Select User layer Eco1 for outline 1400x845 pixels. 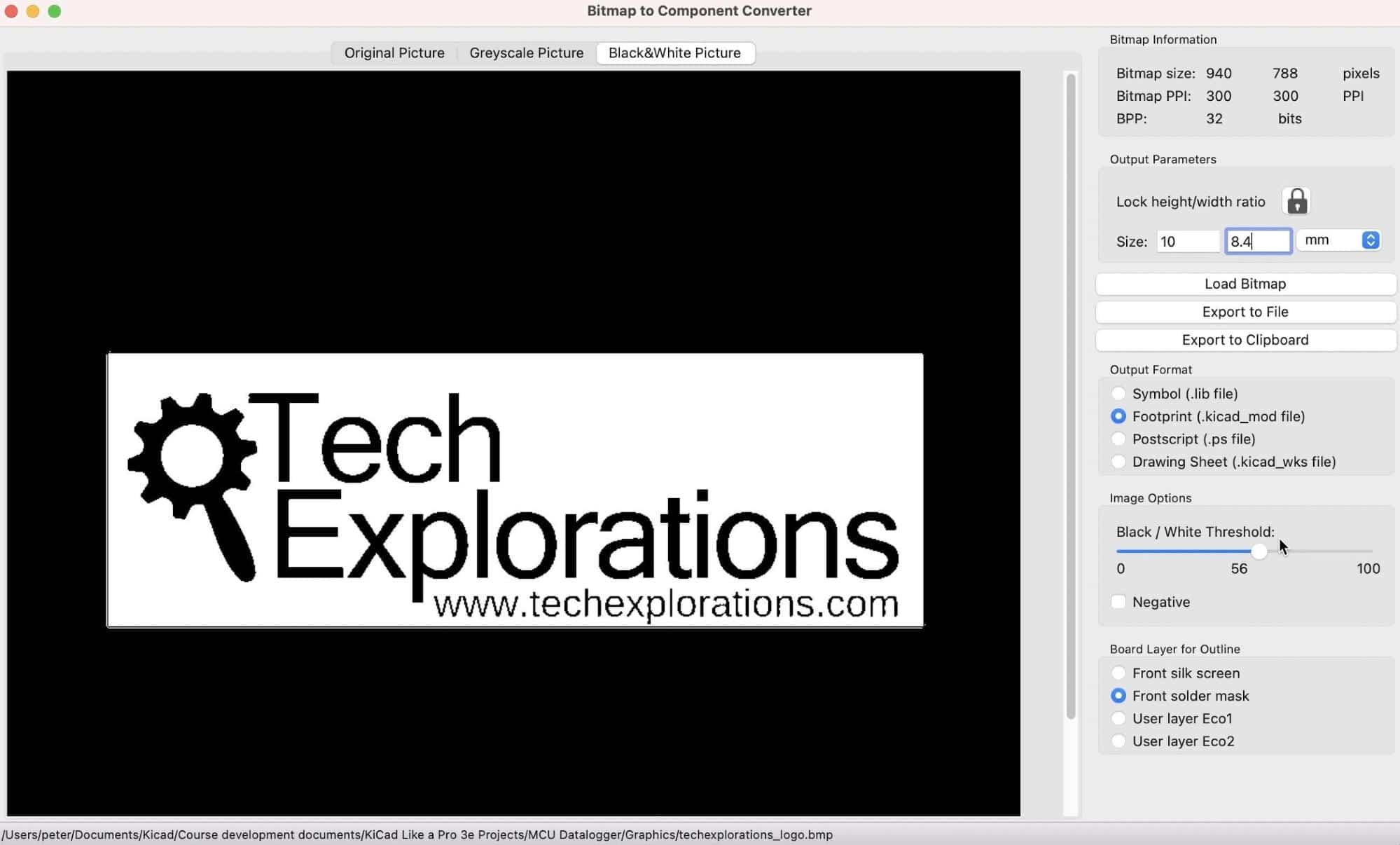coord(1119,718)
